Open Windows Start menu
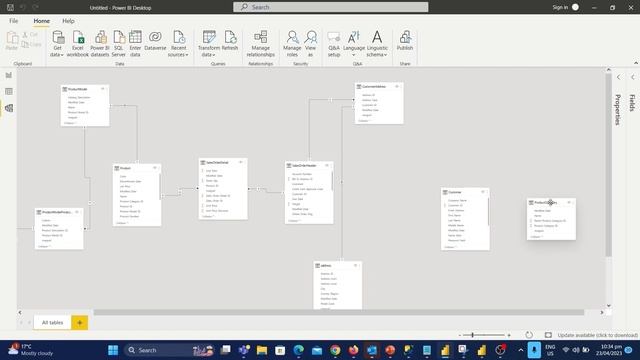 pyautogui.click(x=113, y=350)
